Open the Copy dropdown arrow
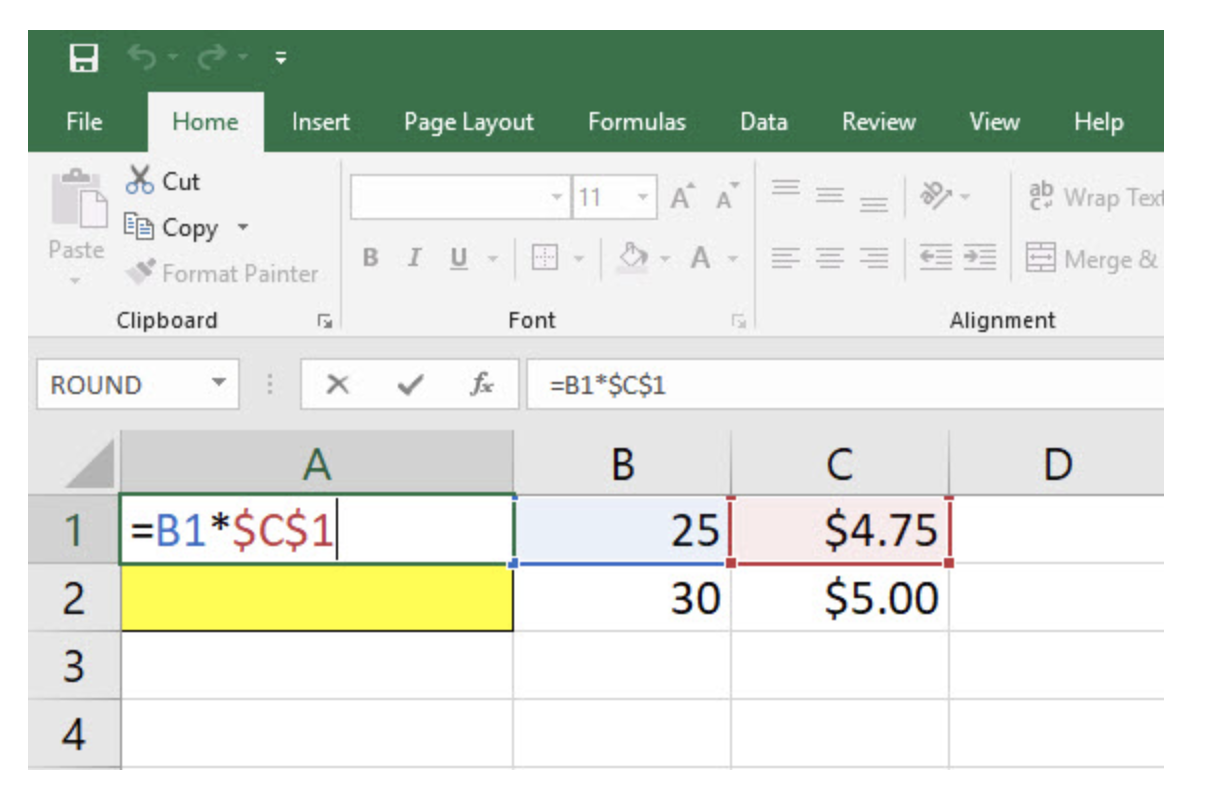1224x802 pixels. tap(242, 227)
